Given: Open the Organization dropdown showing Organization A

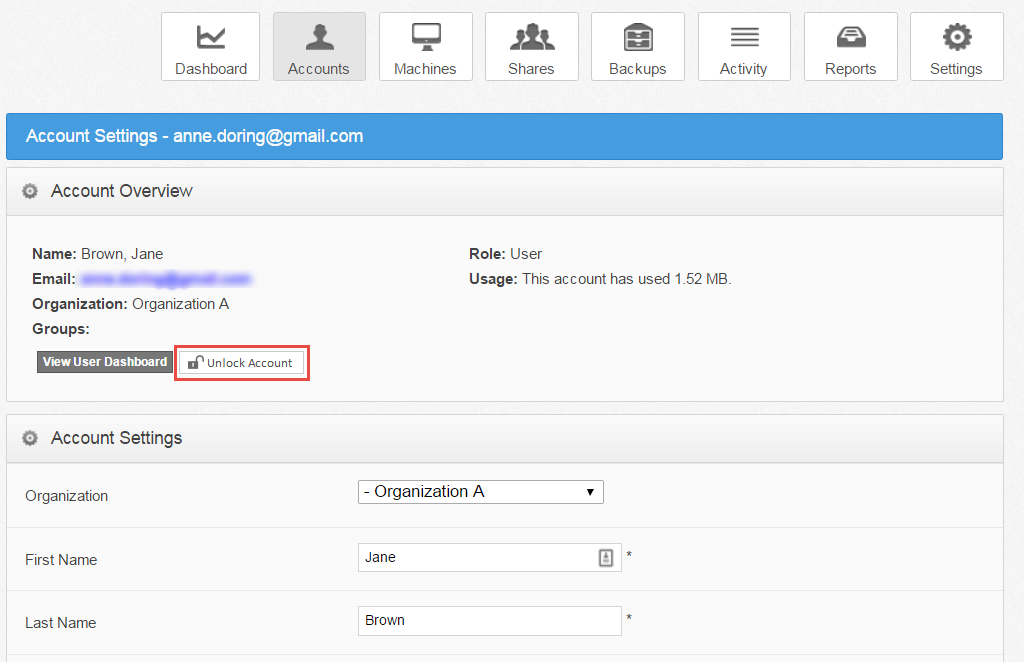Looking at the screenshot, I should click(x=480, y=492).
